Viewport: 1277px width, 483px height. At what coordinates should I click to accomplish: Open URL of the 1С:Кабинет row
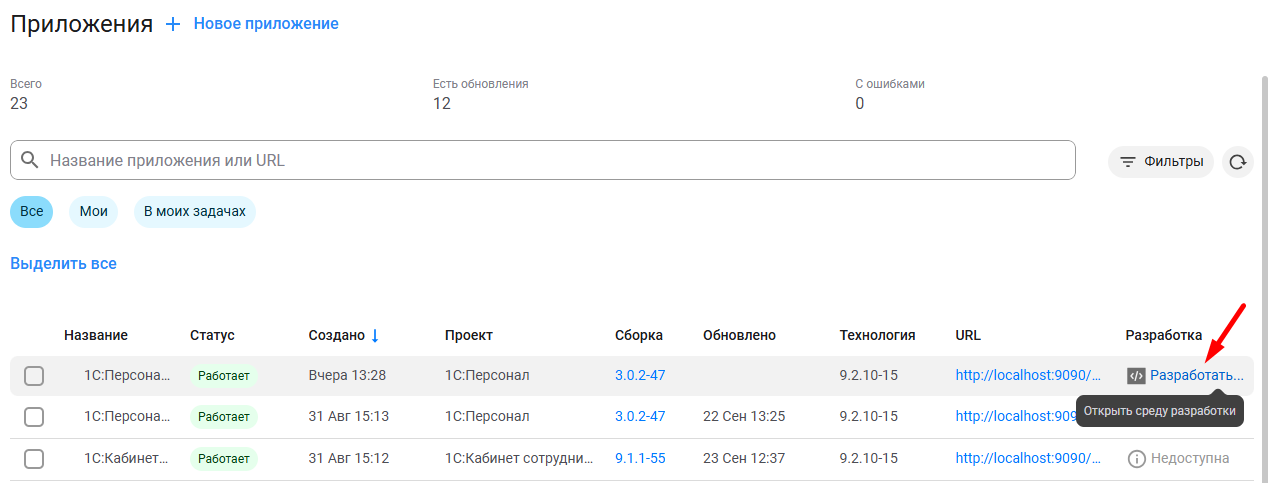click(x=1029, y=459)
